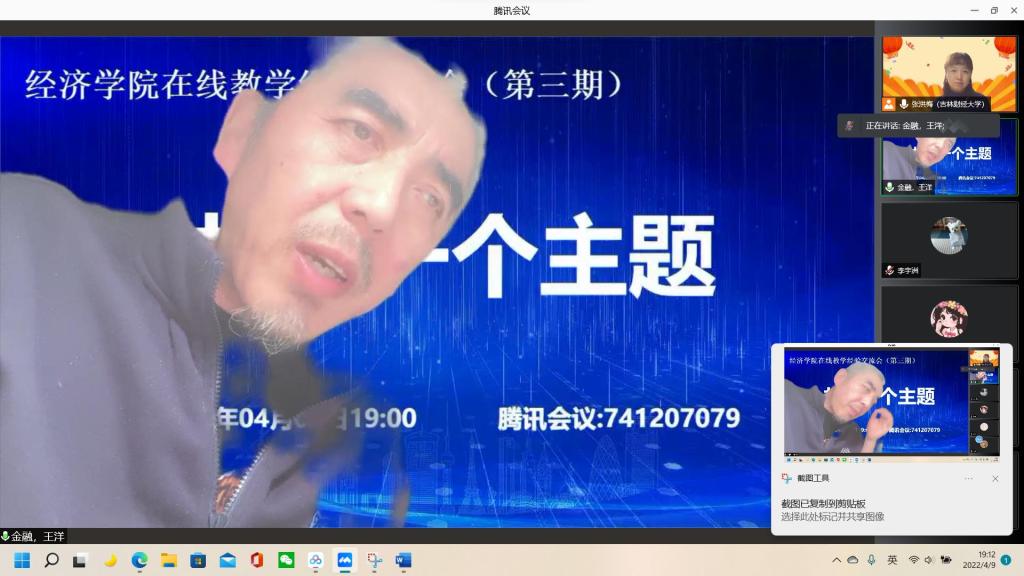
Task: Open the Windows Start menu
Action: pyautogui.click(x=22, y=560)
